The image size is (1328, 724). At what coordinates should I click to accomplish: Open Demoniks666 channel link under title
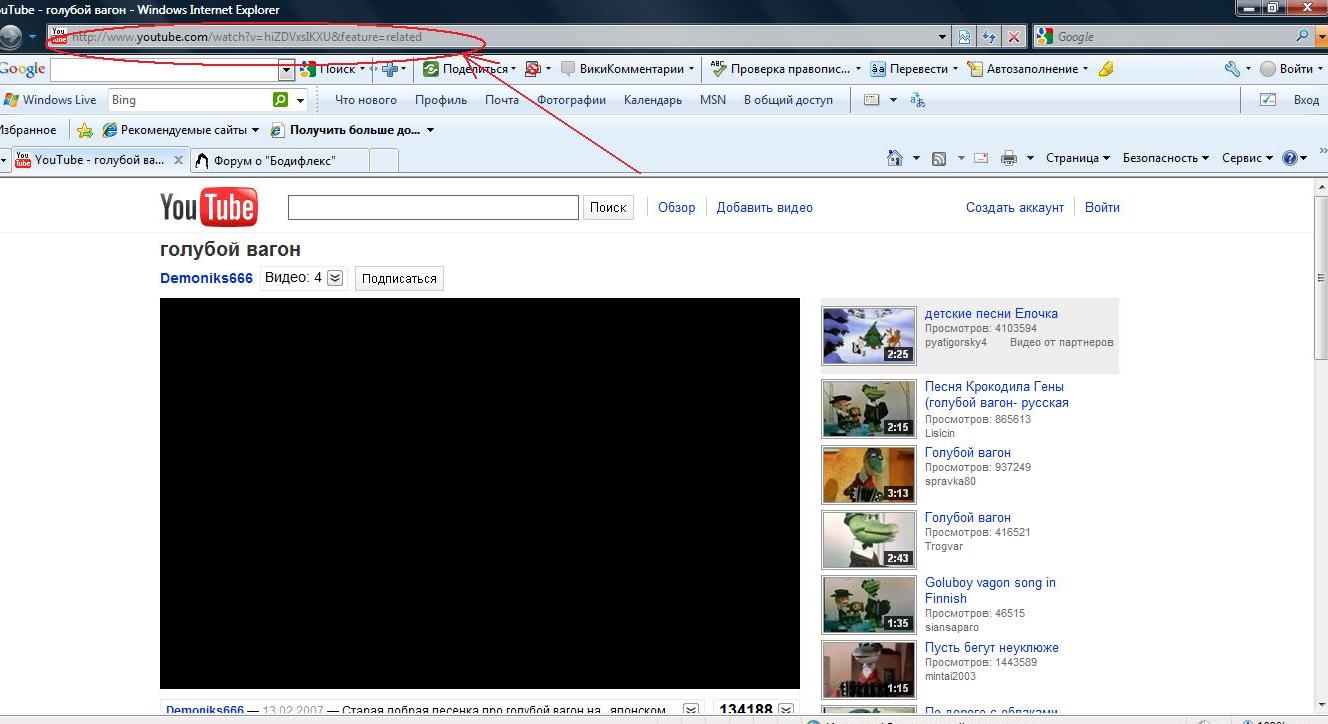[x=206, y=278]
